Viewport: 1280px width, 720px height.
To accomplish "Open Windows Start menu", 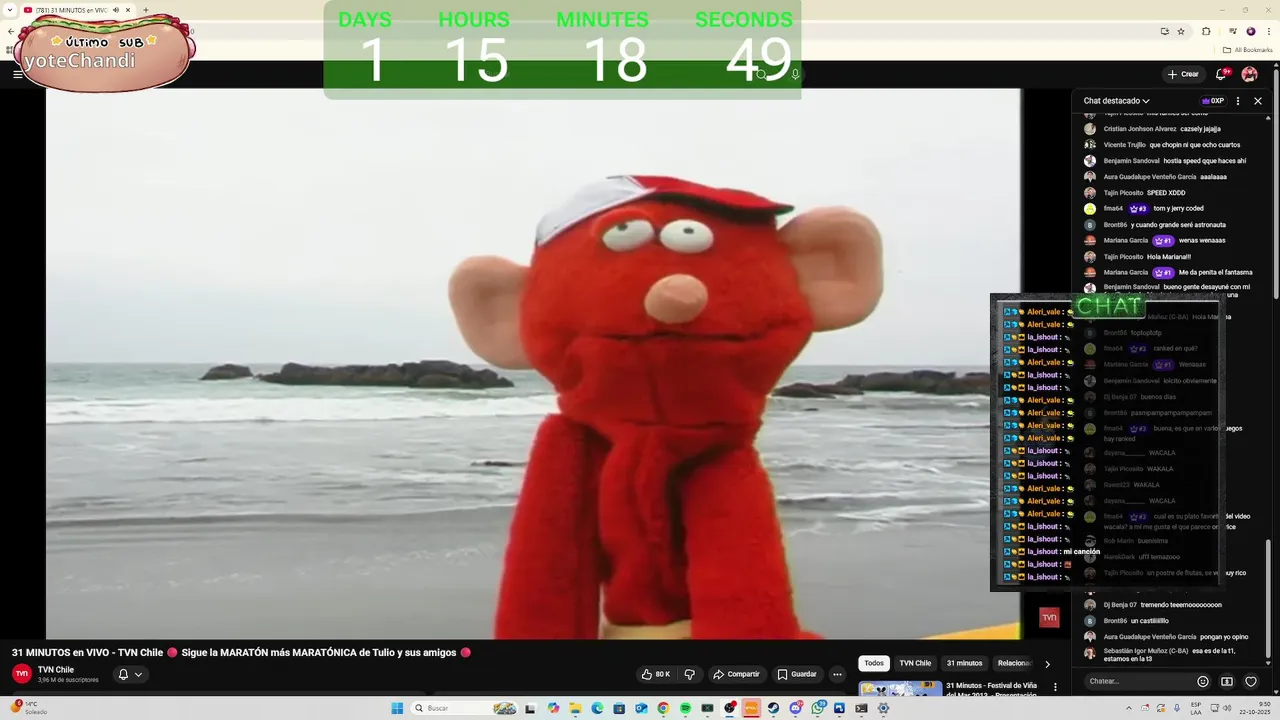I will tap(397, 708).
